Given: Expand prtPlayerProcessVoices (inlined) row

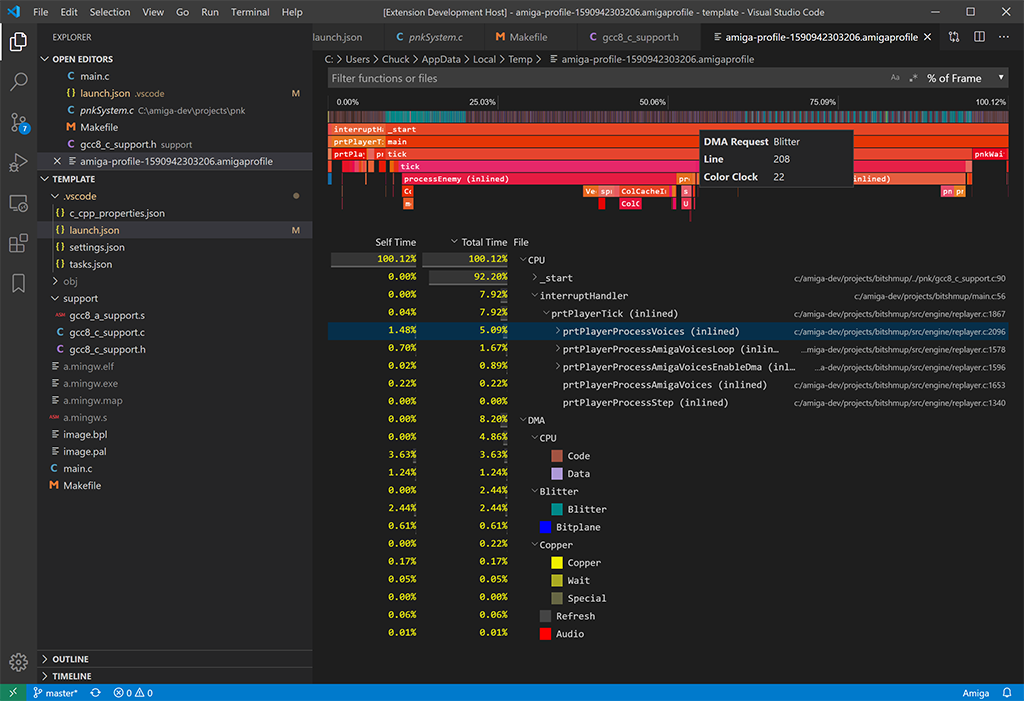Looking at the screenshot, I should click(558, 331).
